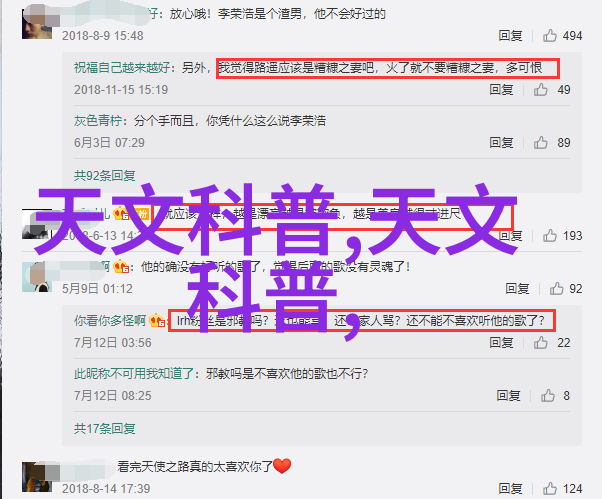Tap thumbs-up on comment with 193 likes
The image size is (602, 499).
point(549,235)
